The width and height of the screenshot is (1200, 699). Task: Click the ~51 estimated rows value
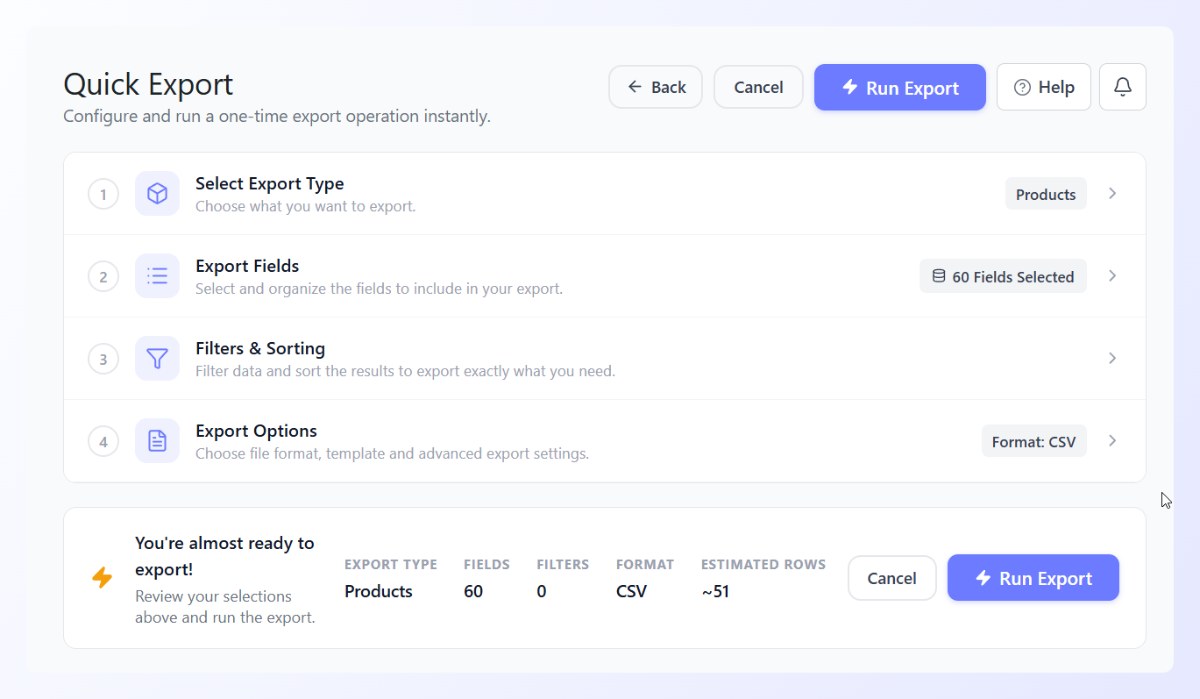coord(715,591)
